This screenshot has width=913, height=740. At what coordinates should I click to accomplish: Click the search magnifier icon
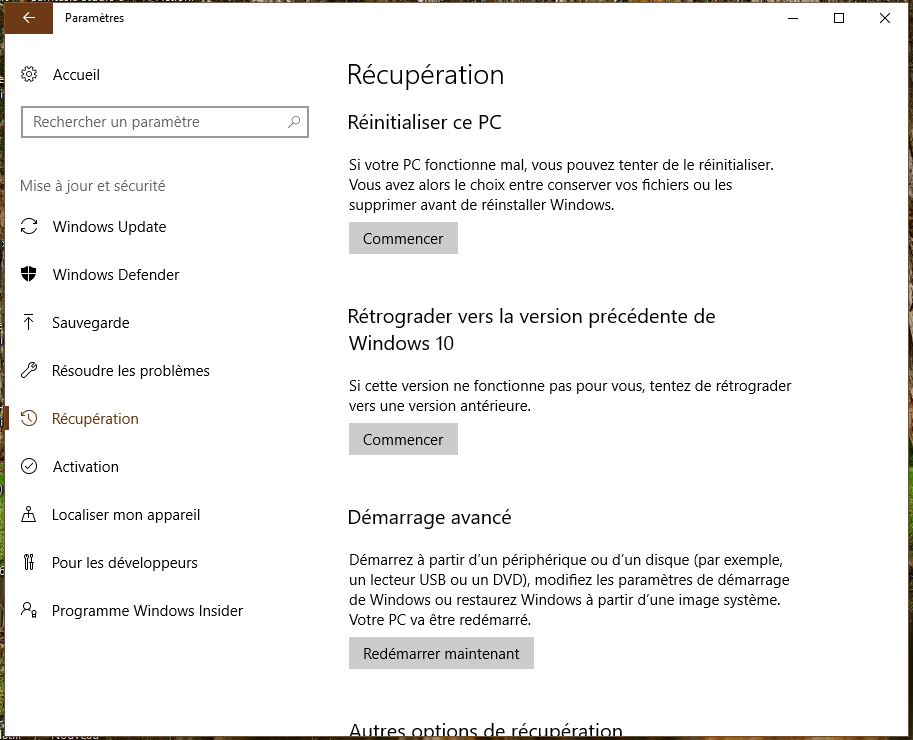(294, 122)
